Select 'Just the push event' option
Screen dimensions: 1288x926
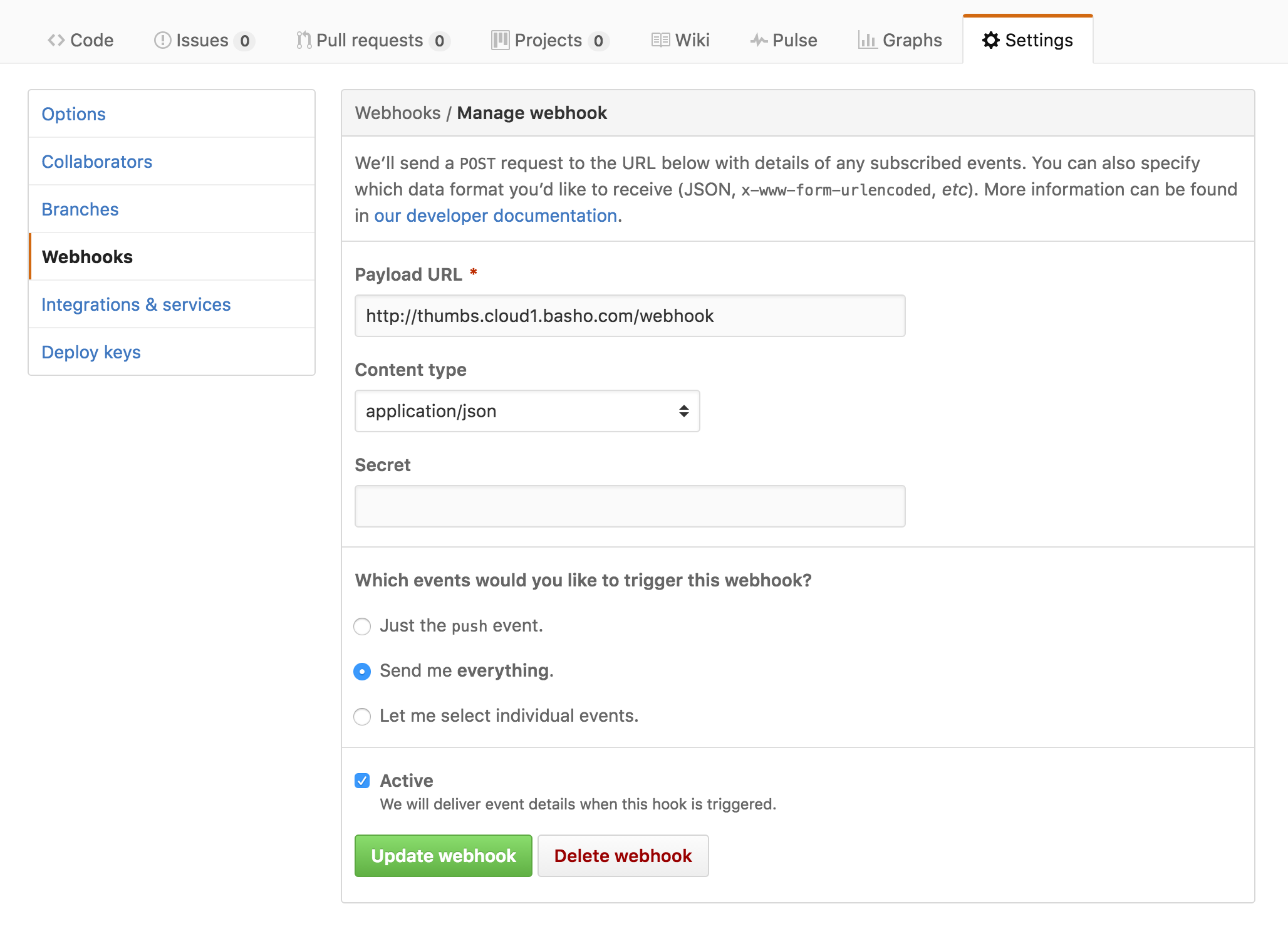click(x=362, y=627)
